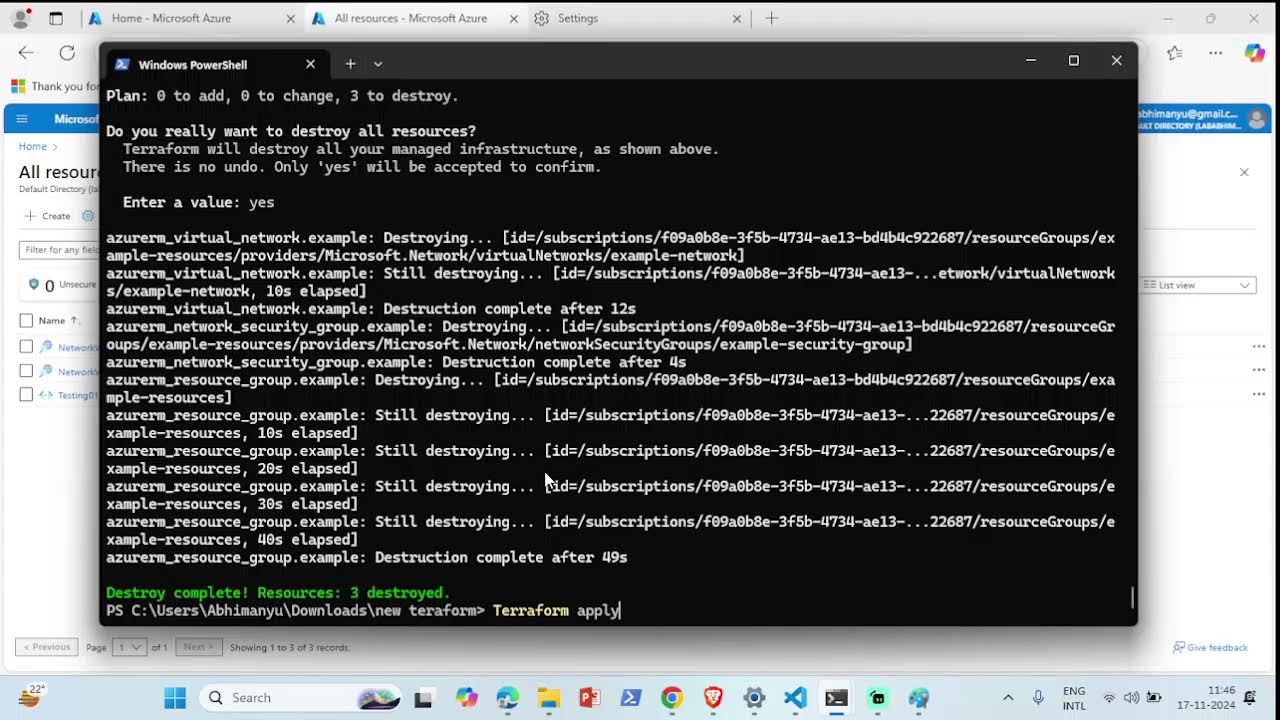Close the Home - Microsoft Azure tab
This screenshot has width=1280, height=720.
290,18
